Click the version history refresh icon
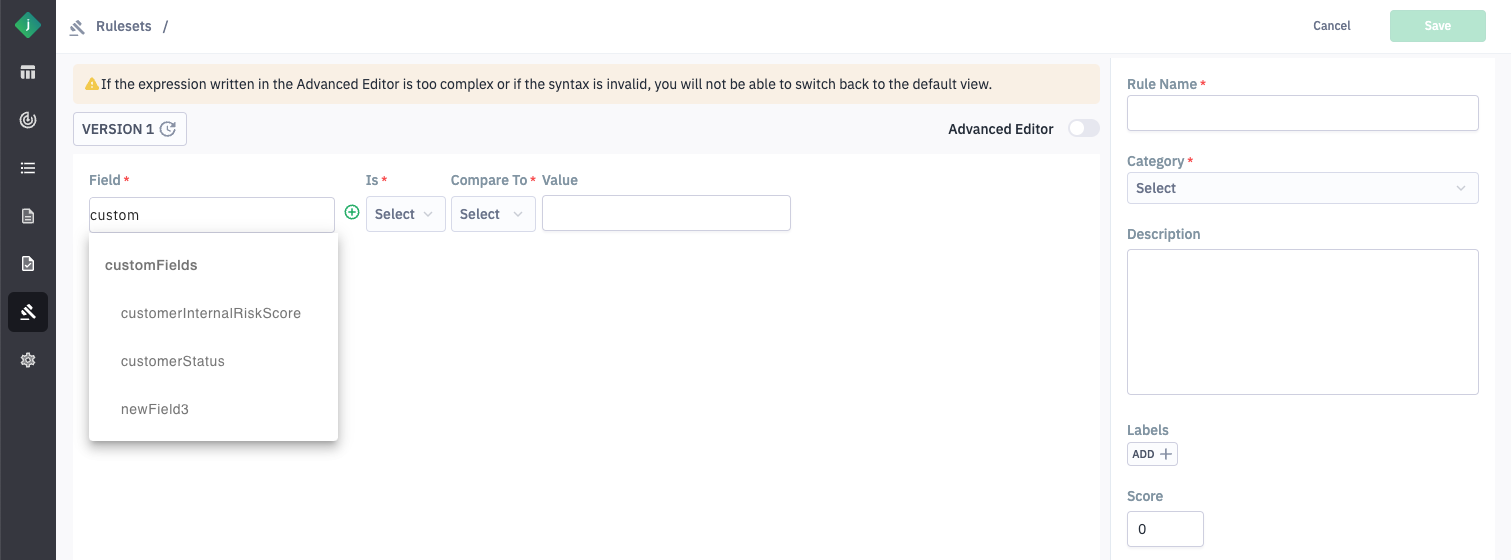The image size is (1511, 560). pyautogui.click(x=168, y=129)
